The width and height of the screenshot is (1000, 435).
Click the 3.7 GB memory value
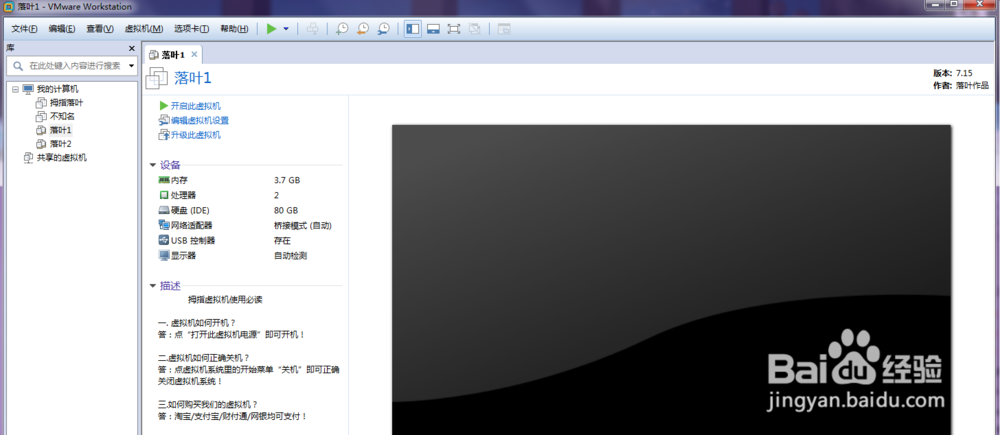pos(286,181)
